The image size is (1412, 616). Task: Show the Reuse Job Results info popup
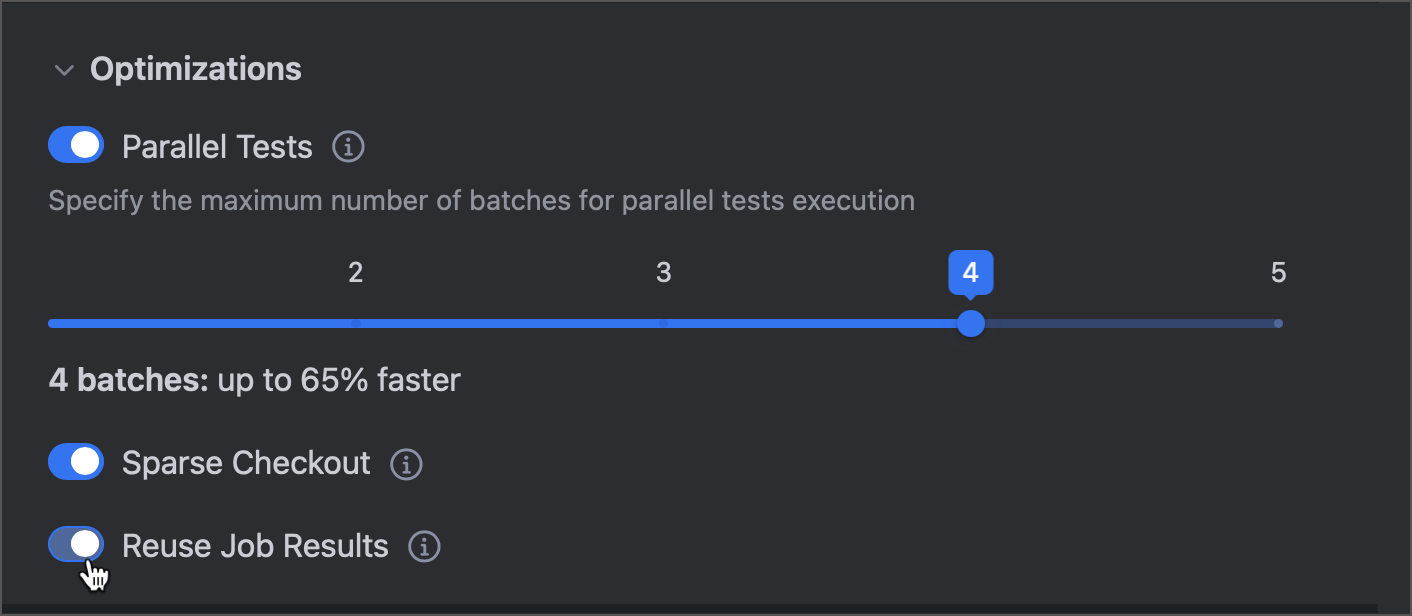point(423,546)
